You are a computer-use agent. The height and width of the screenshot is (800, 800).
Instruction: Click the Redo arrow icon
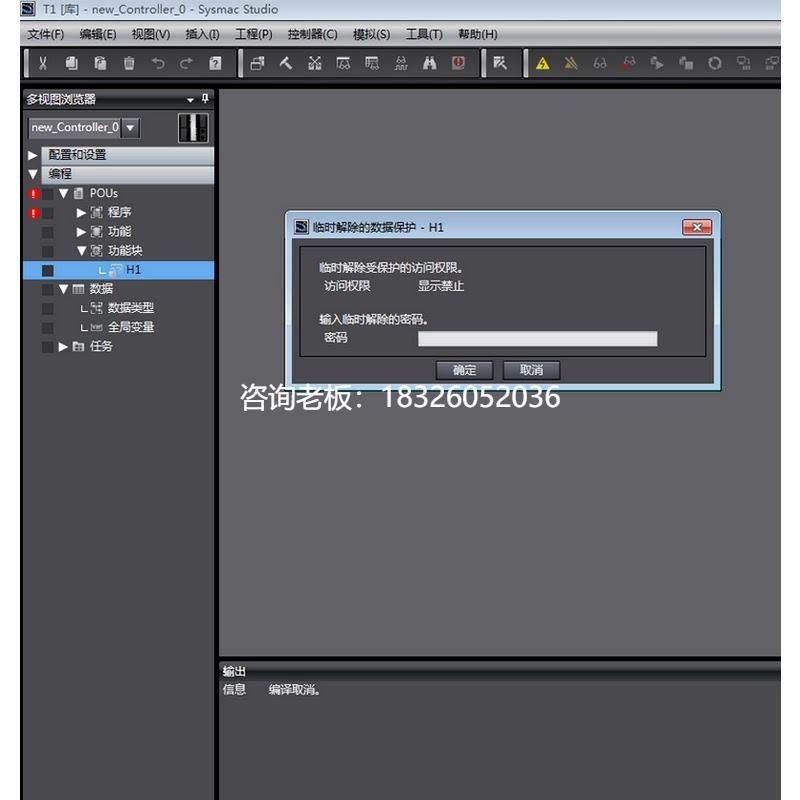(x=185, y=63)
